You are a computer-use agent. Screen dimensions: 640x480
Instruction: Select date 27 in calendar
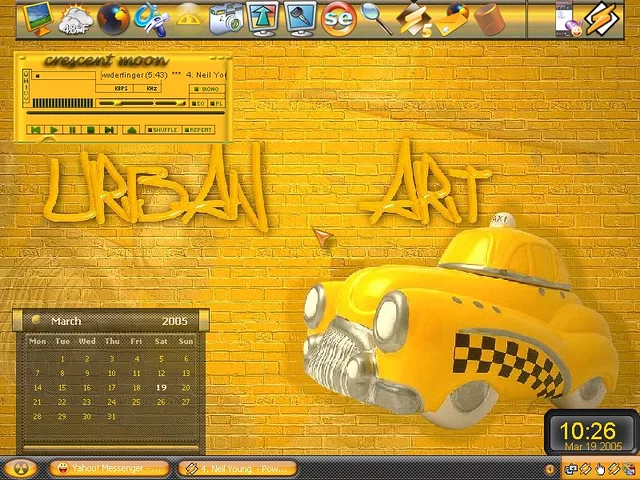(186, 402)
